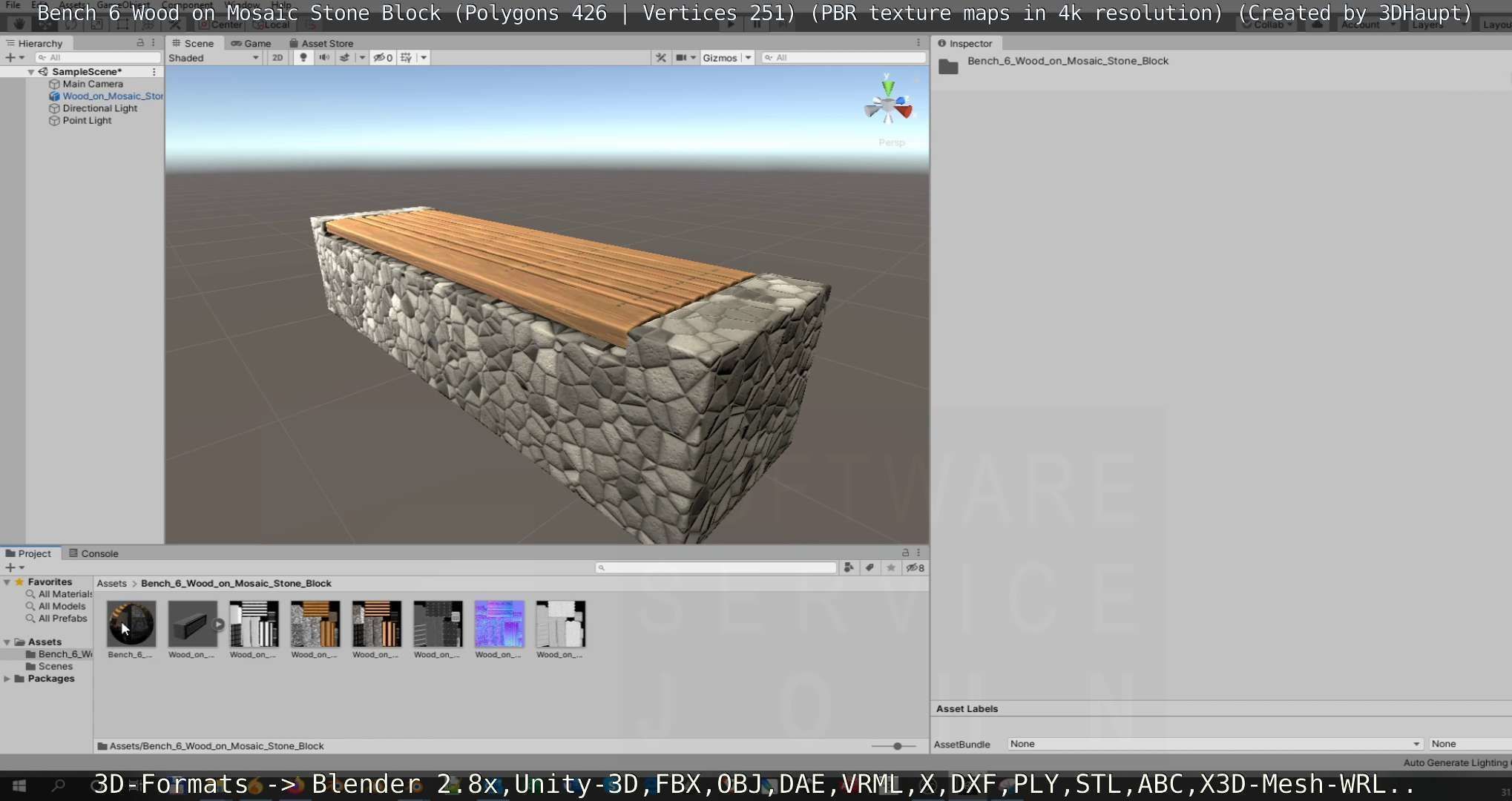Open the AssetBundle None dropdown
1512x801 pixels.
(1215, 744)
